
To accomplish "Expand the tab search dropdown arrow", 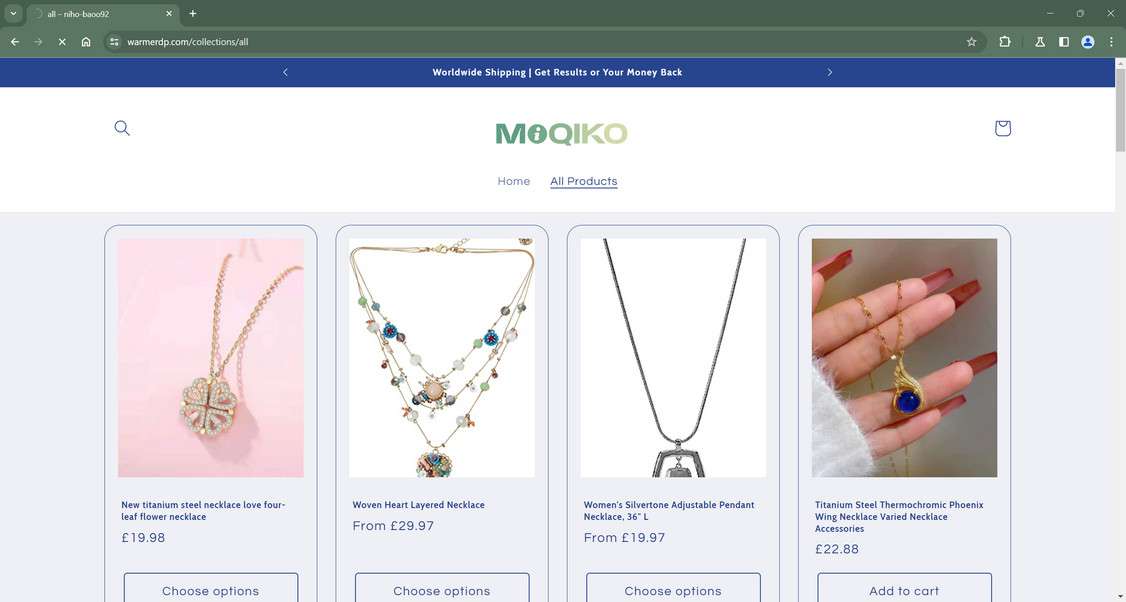I will pos(13,14).
